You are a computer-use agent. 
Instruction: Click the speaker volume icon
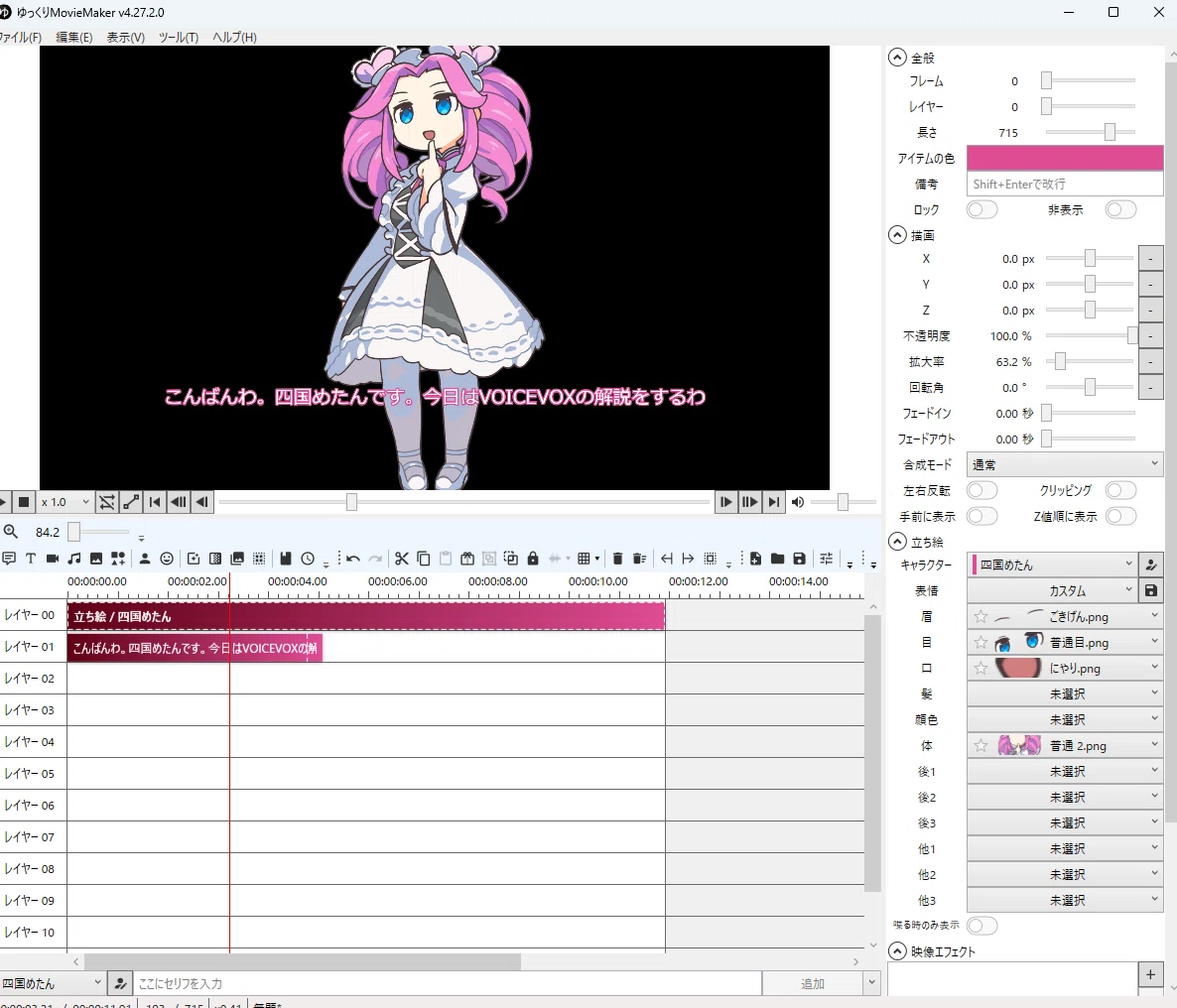pos(798,502)
